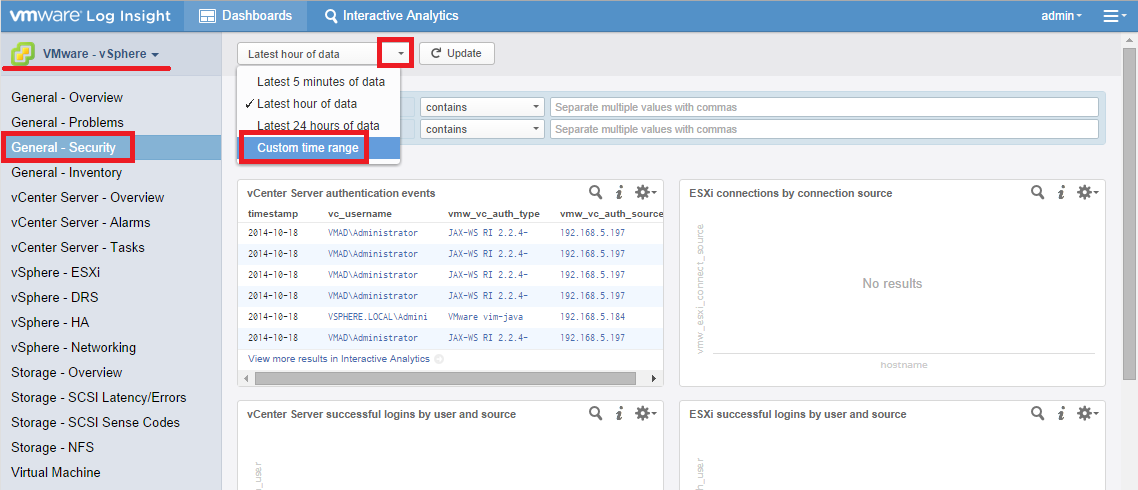Show info for ESXi connections by connection source

[1061, 192]
